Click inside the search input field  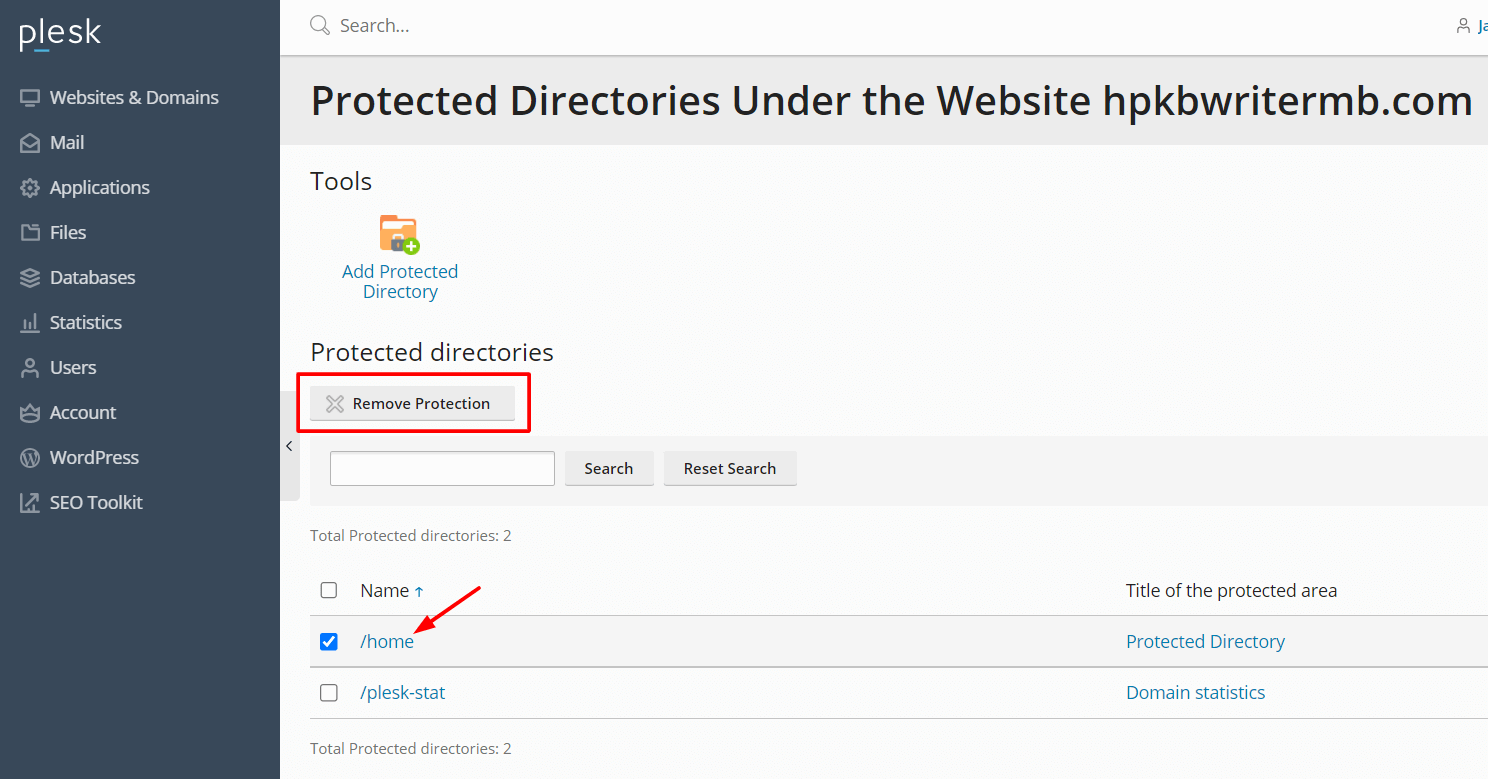click(442, 468)
